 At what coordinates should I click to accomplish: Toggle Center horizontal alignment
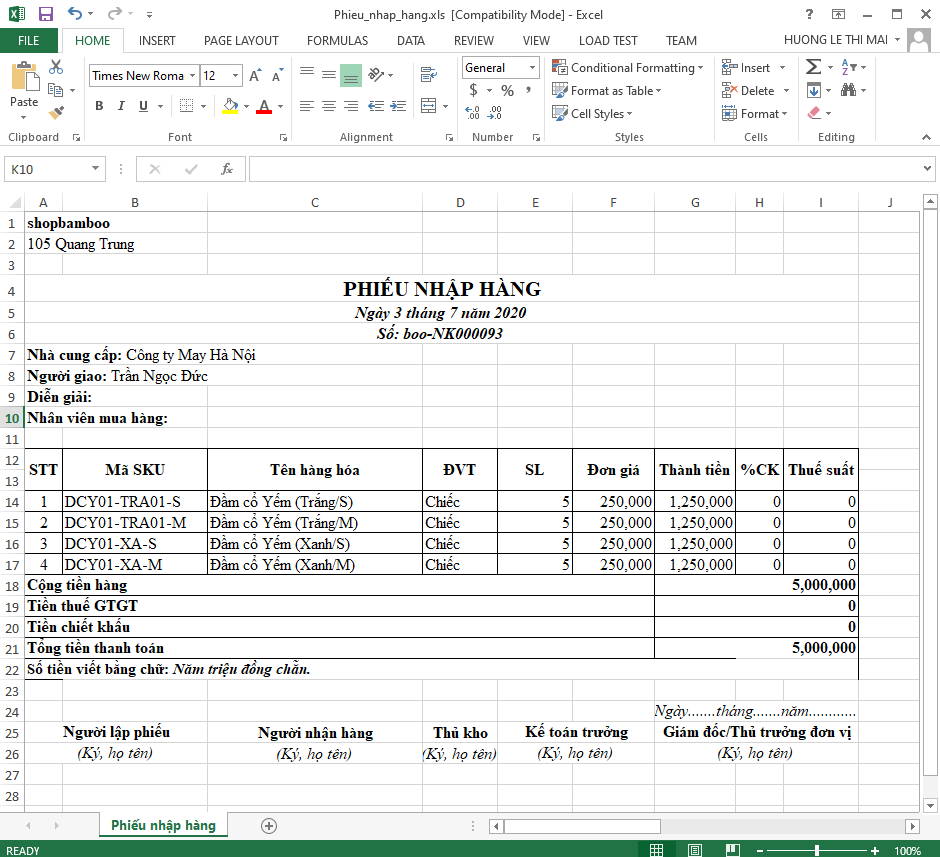click(x=329, y=106)
